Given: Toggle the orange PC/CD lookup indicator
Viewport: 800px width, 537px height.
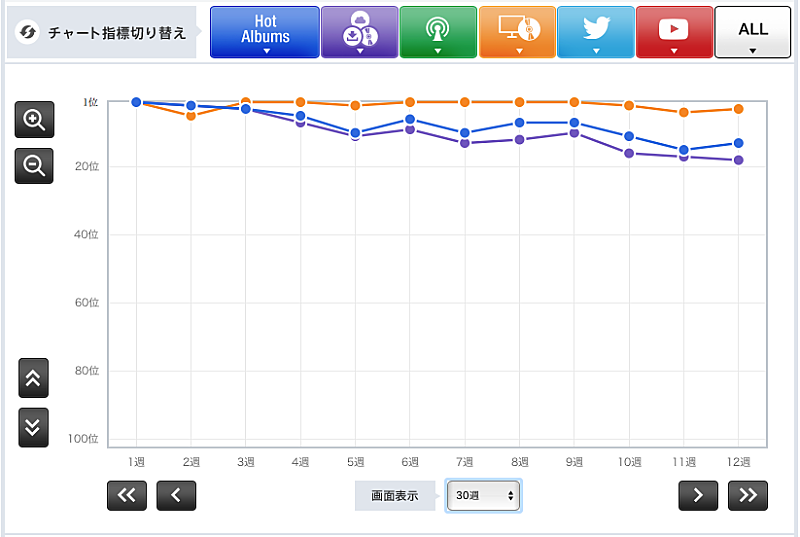Looking at the screenshot, I should tap(517, 32).
